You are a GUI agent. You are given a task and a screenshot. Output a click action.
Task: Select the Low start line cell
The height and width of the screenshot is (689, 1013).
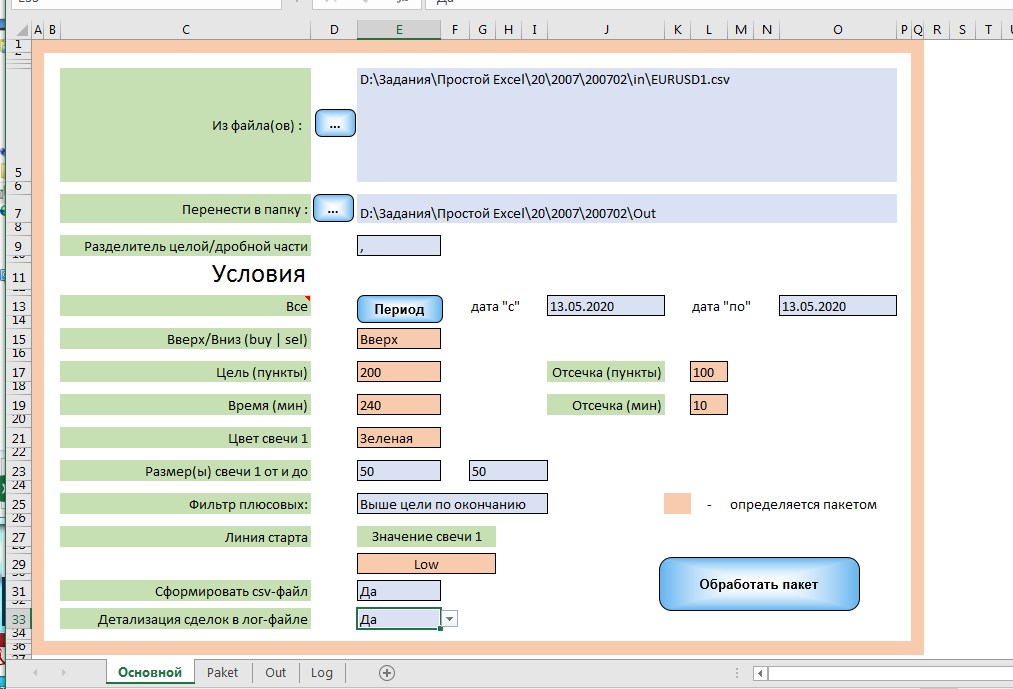426,564
